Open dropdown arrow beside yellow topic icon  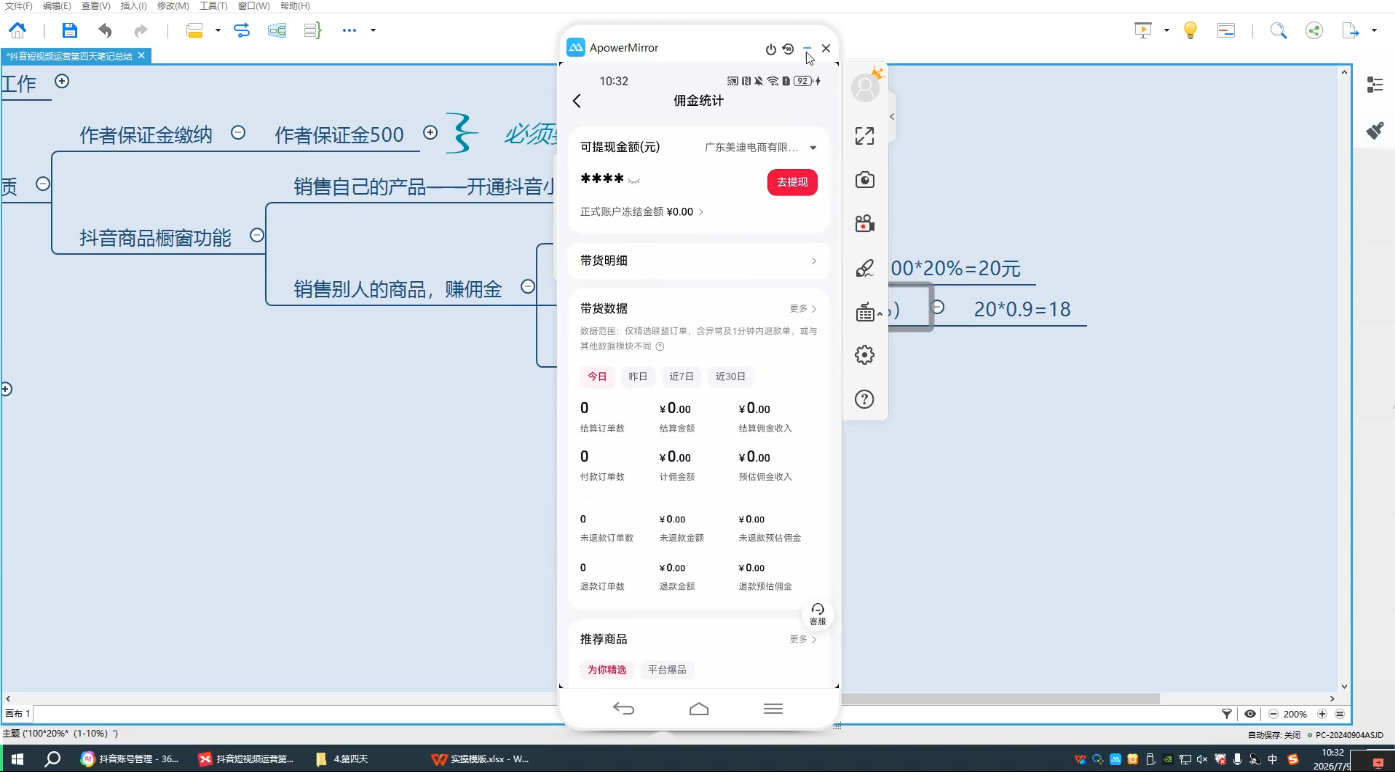pos(218,31)
